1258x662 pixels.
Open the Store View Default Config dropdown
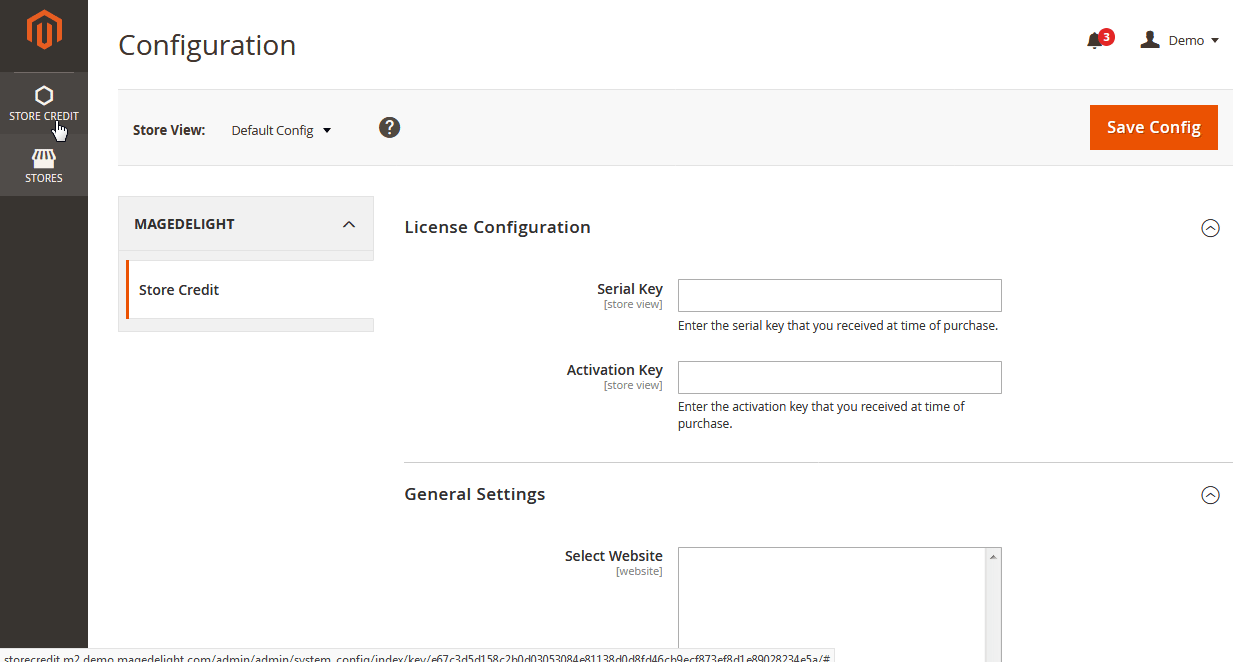(281, 130)
